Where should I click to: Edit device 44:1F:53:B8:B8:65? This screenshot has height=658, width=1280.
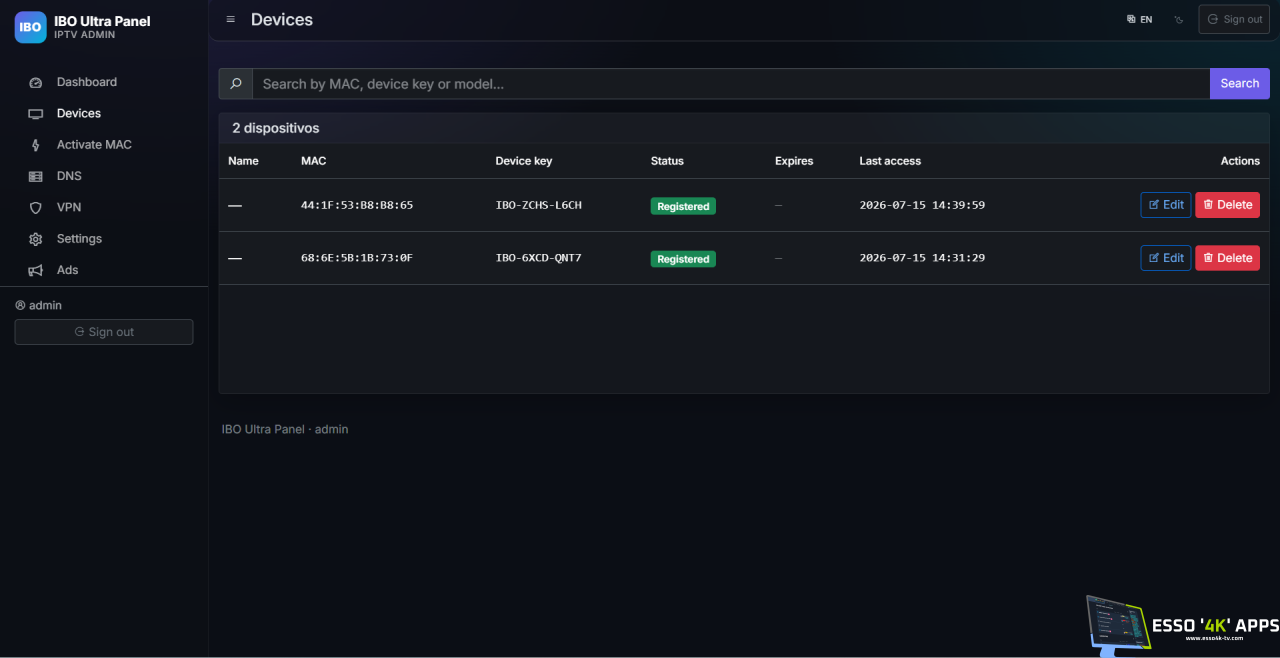click(x=1166, y=205)
